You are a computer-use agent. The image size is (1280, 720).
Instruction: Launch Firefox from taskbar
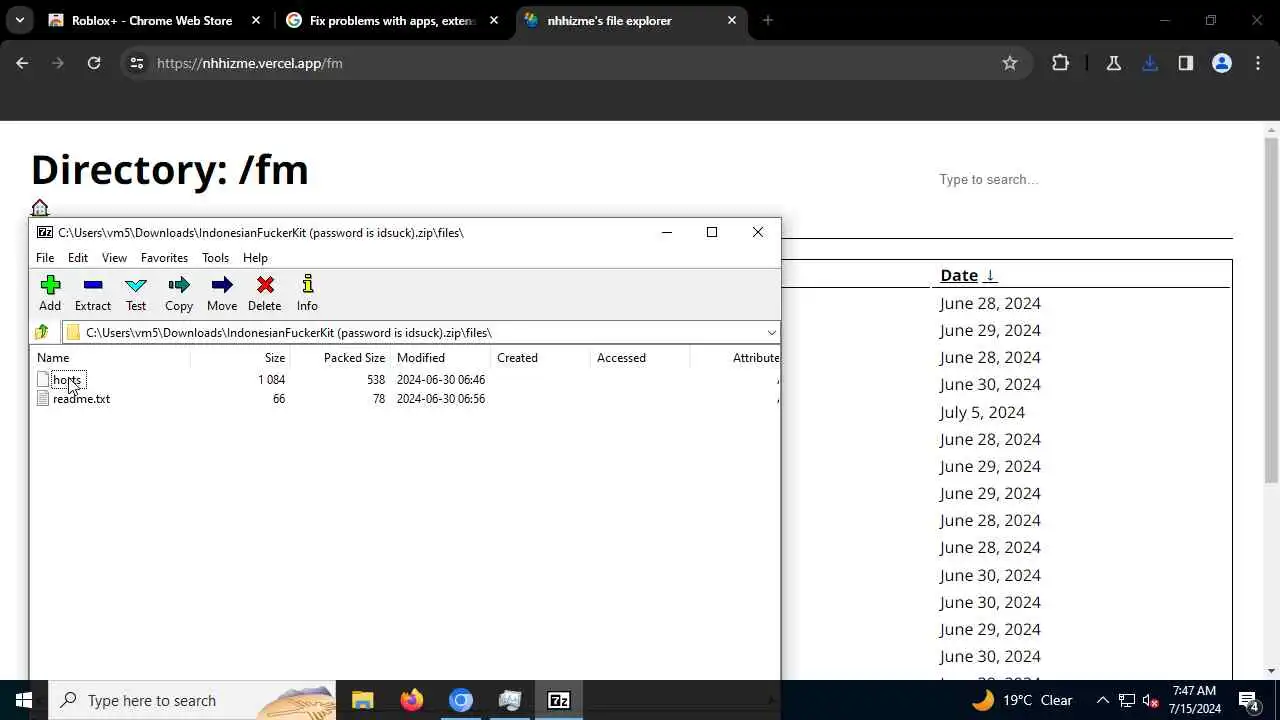click(x=412, y=700)
